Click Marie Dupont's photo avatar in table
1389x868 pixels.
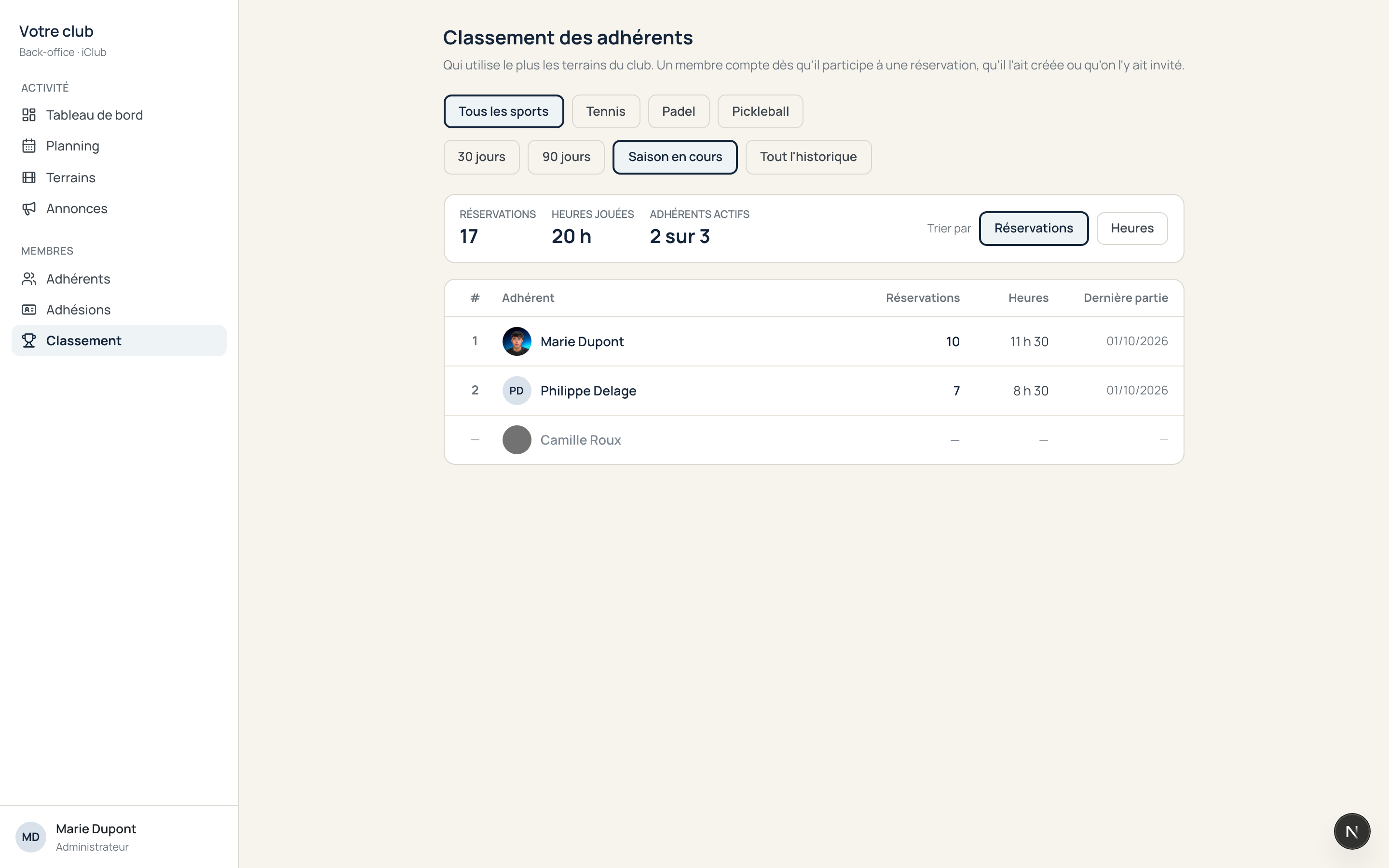[x=517, y=341]
